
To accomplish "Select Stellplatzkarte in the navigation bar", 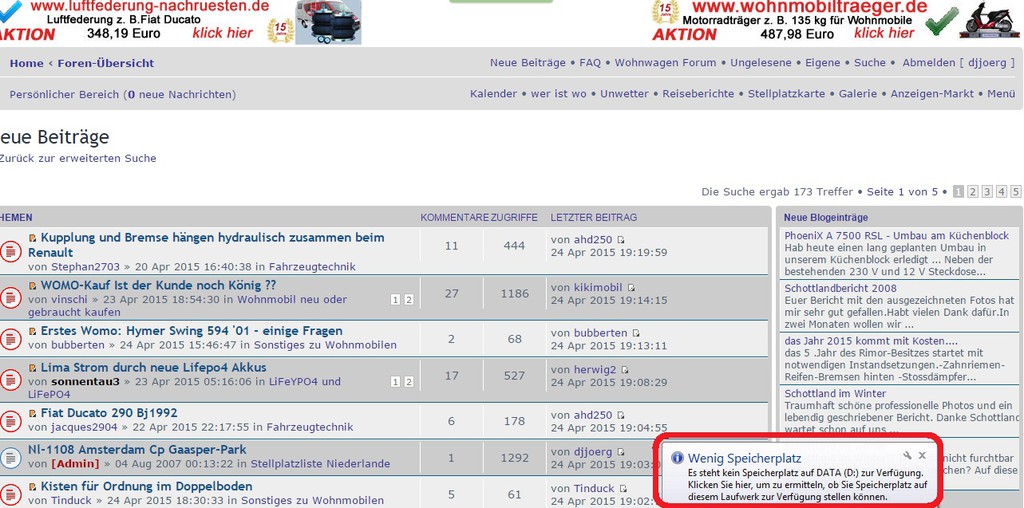I will tap(787, 94).
